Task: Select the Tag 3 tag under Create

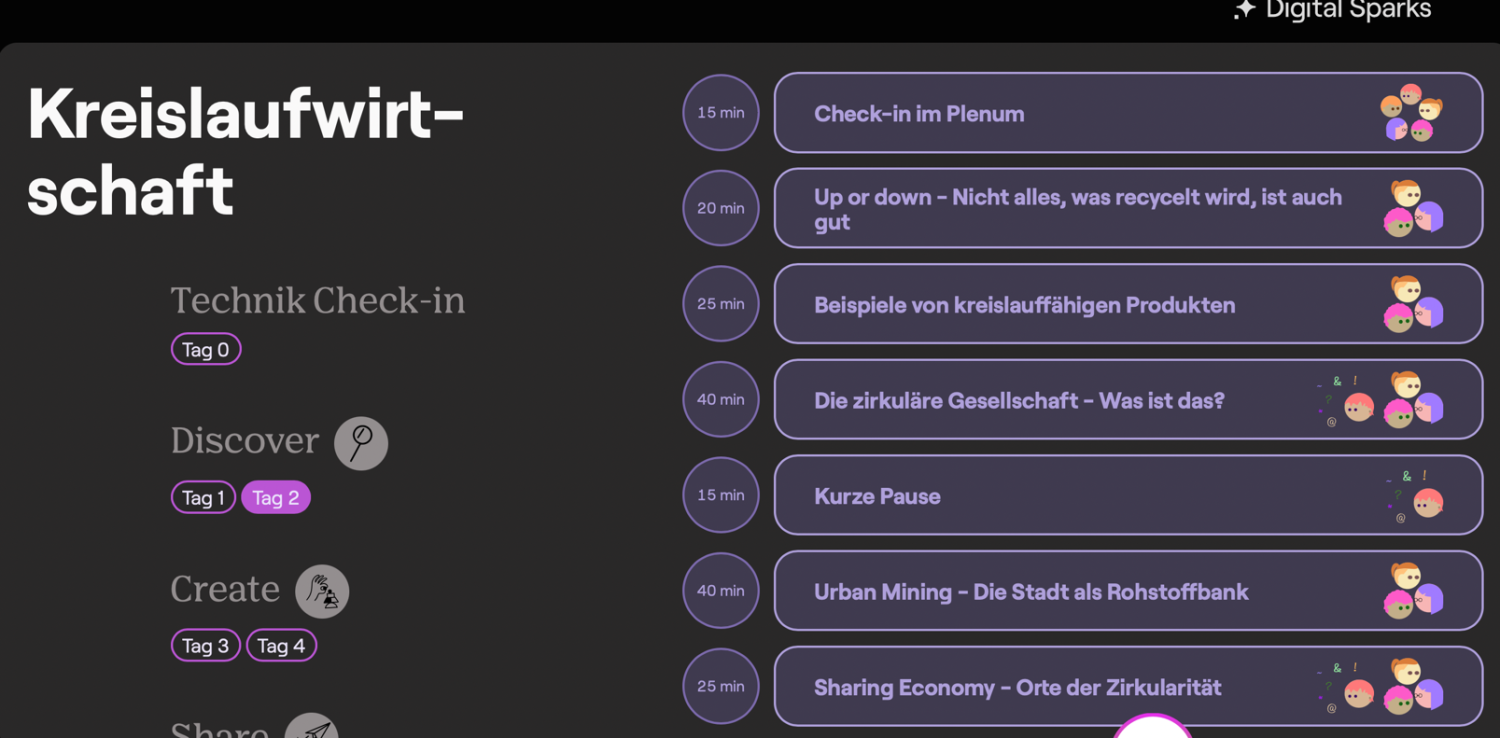Action: point(205,644)
